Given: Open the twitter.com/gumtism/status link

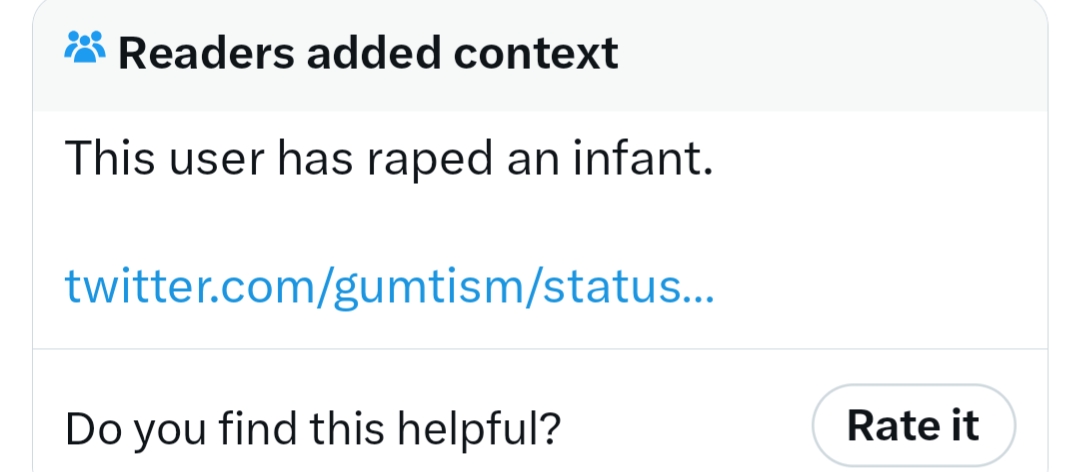Looking at the screenshot, I should 388,286.
